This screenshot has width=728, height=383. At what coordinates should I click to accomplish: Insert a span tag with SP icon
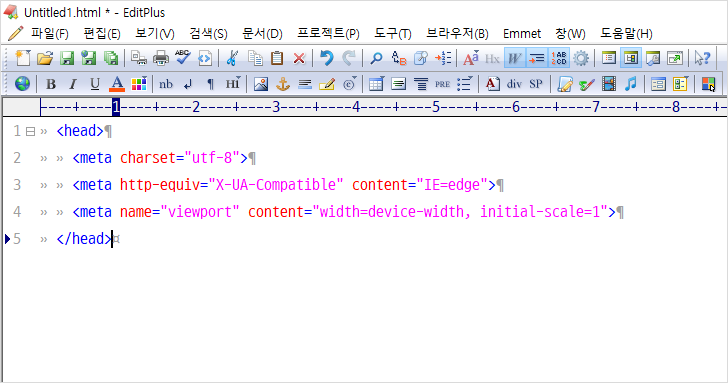(536, 84)
